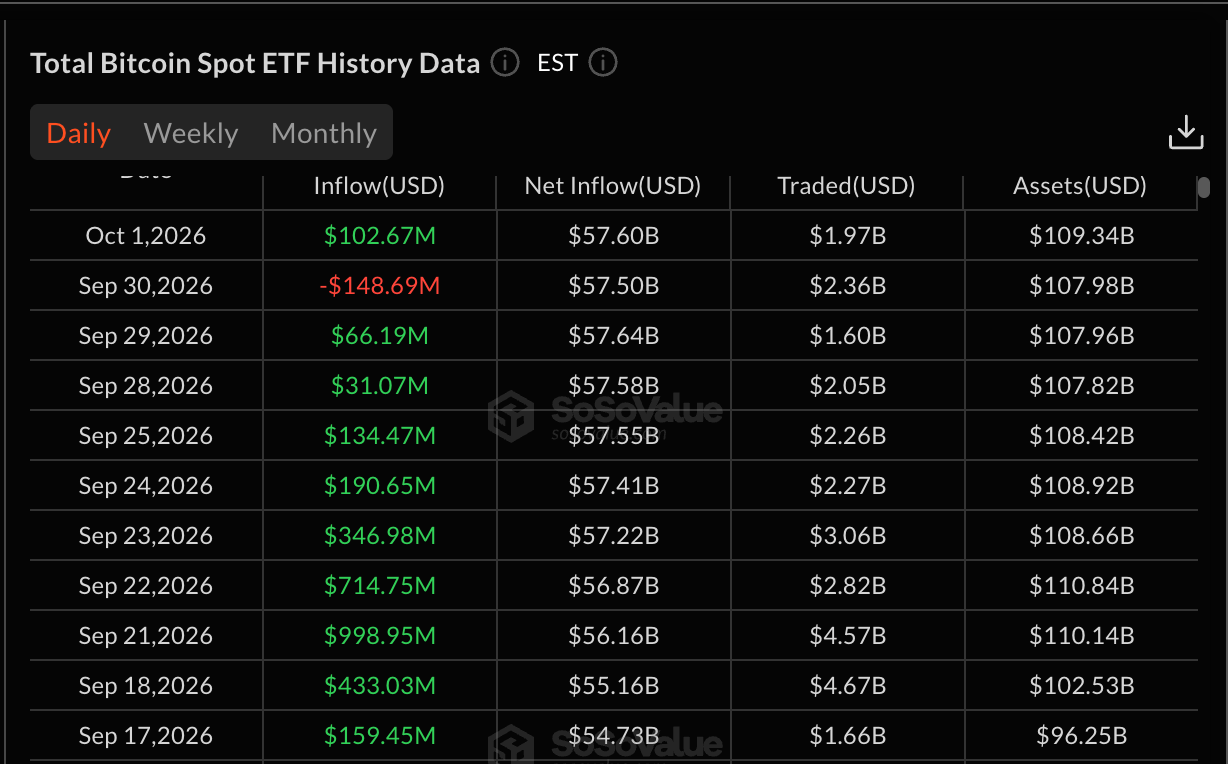Click the $1.97B traded value
This screenshot has width=1228, height=764.
pyautogui.click(x=848, y=236)
